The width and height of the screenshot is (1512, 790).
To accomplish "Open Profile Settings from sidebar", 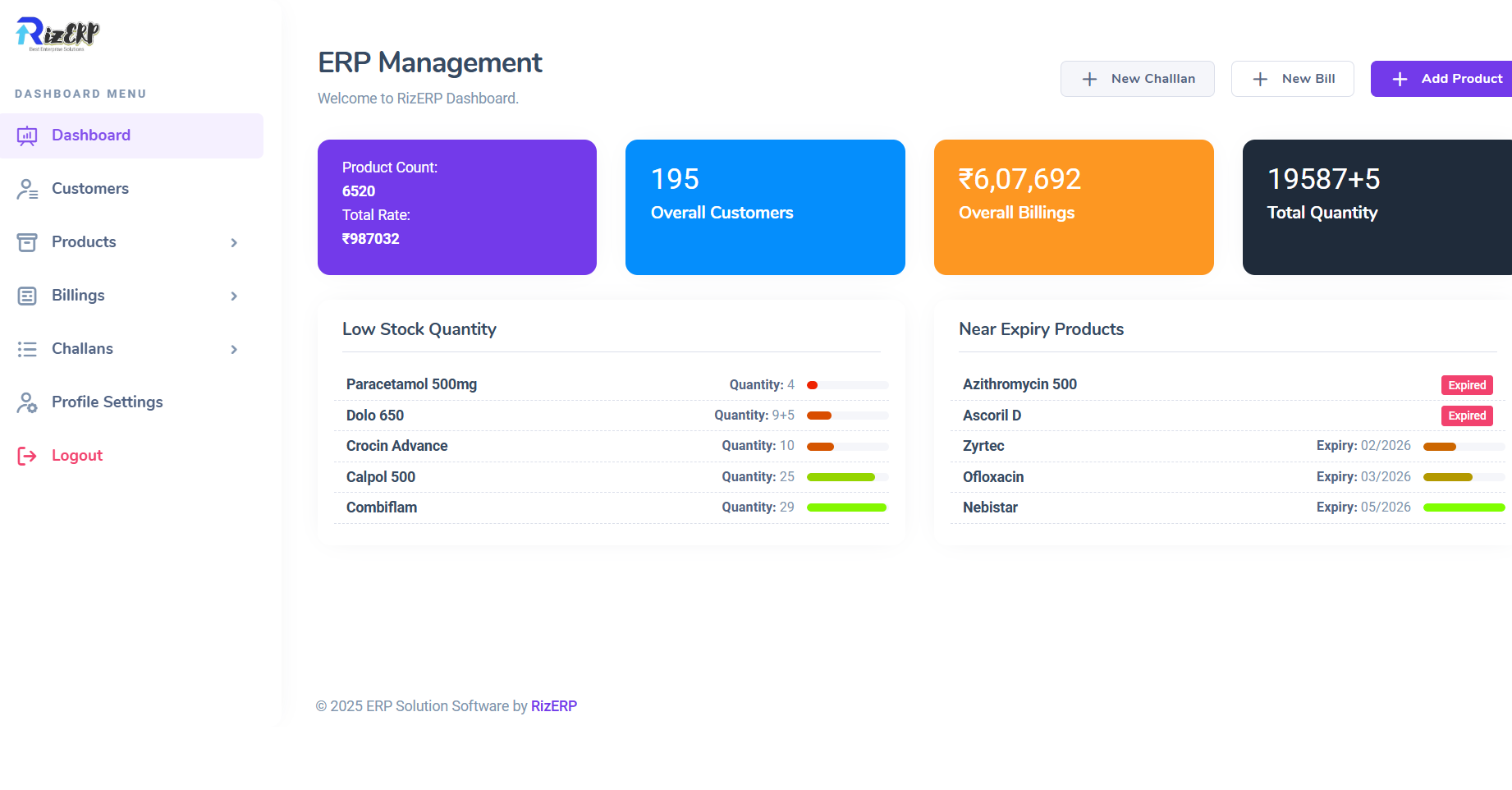I will 107,402.
